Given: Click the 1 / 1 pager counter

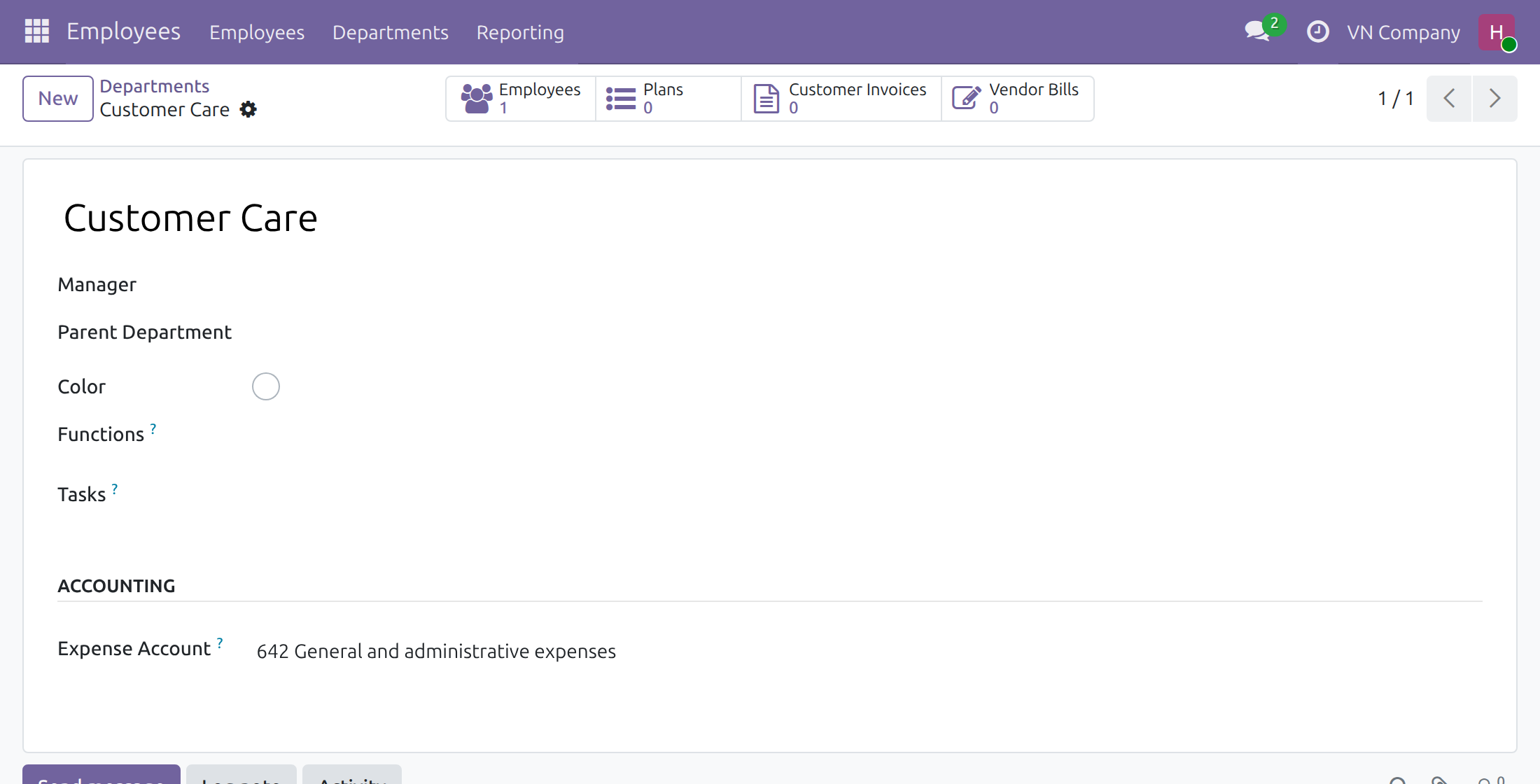Looking at the screenshot, I should (1396, 98).
